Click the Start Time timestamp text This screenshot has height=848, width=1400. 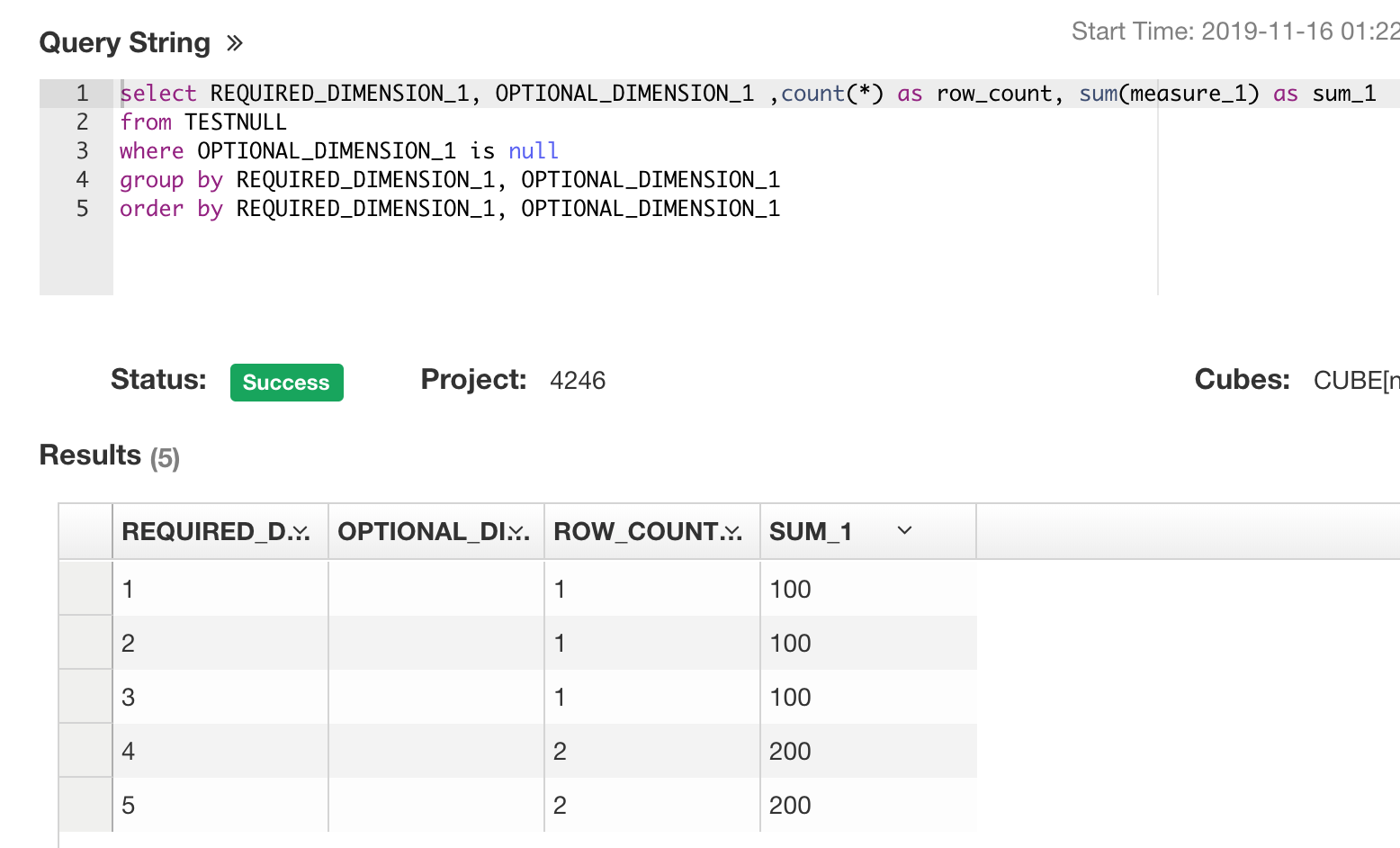(1235, 32)
